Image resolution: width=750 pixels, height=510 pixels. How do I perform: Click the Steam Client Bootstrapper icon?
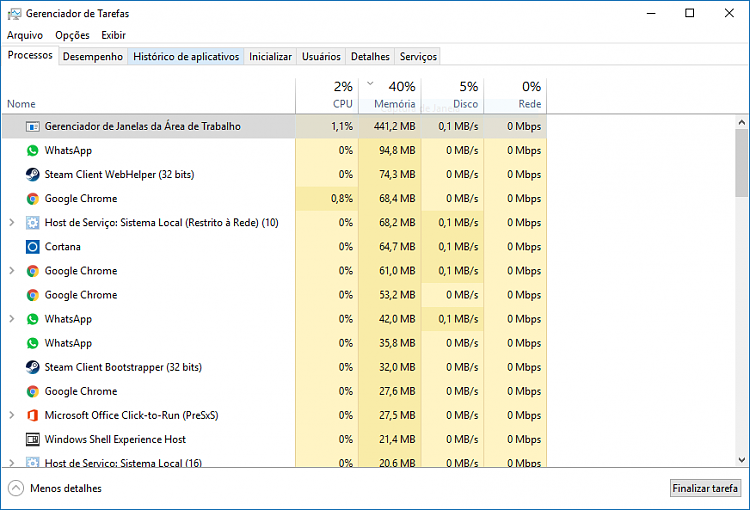point(33,367)
